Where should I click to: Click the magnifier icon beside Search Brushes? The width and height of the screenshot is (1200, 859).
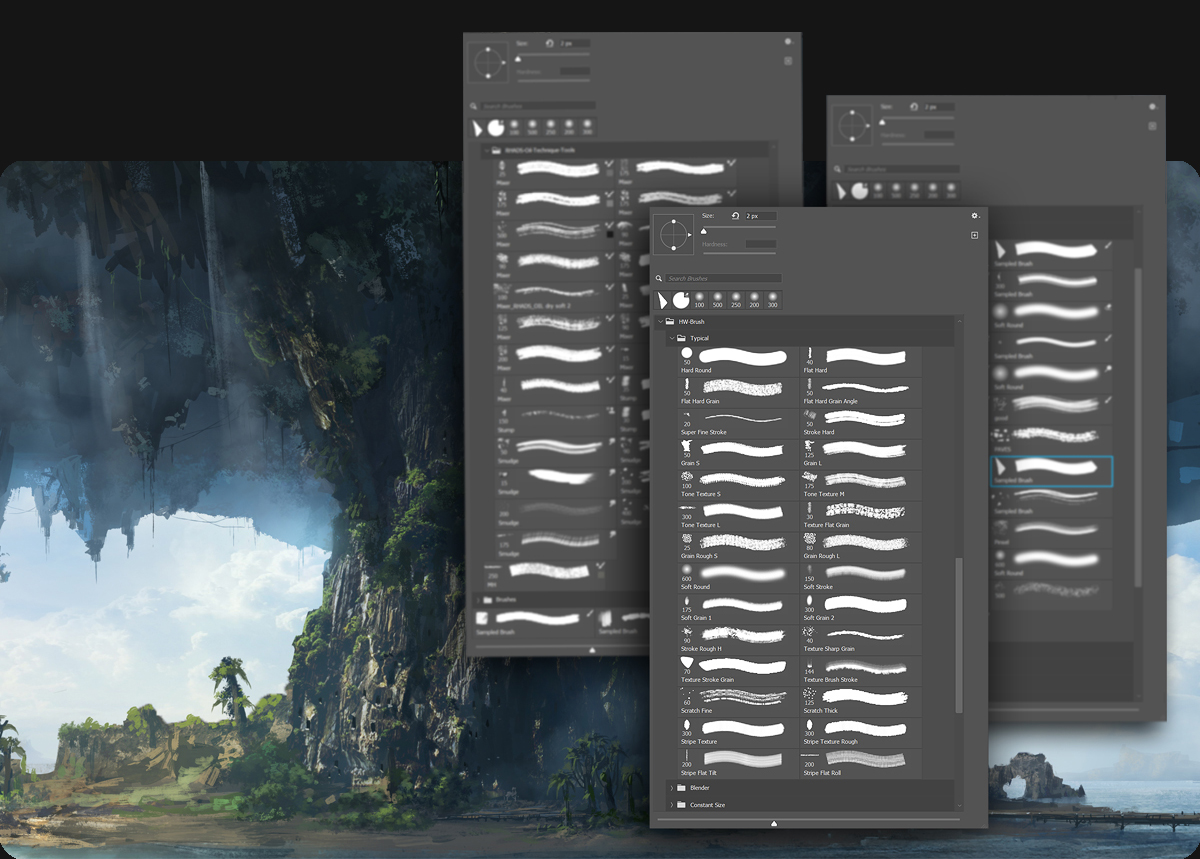click(660, 278)
